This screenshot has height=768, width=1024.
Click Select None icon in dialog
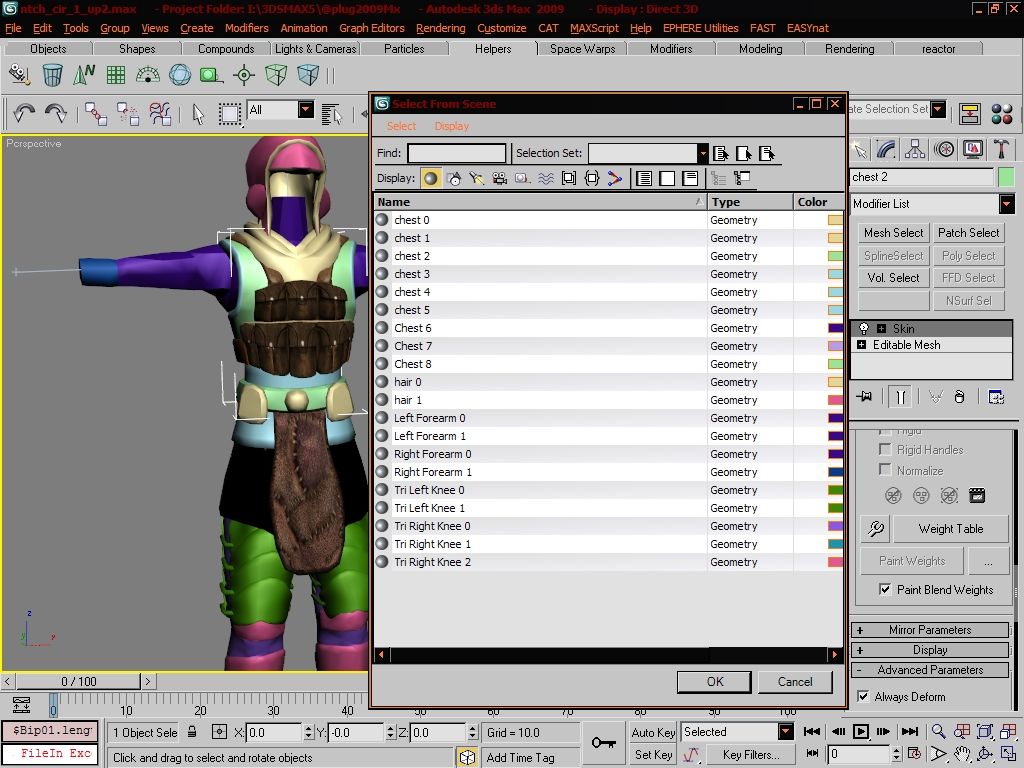pos(667,178)
